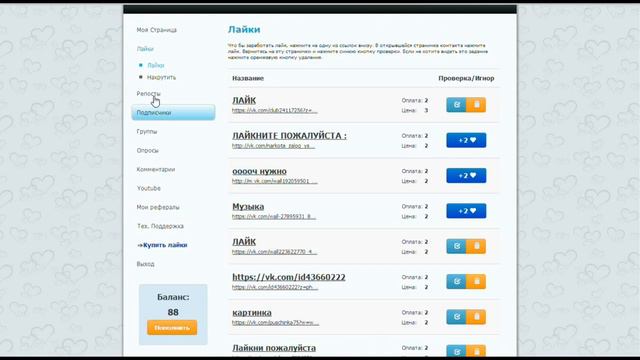Open the Лайкни пожалуйста task title
Viewport: 640px width, 360px height.
(x=274, y=348)
